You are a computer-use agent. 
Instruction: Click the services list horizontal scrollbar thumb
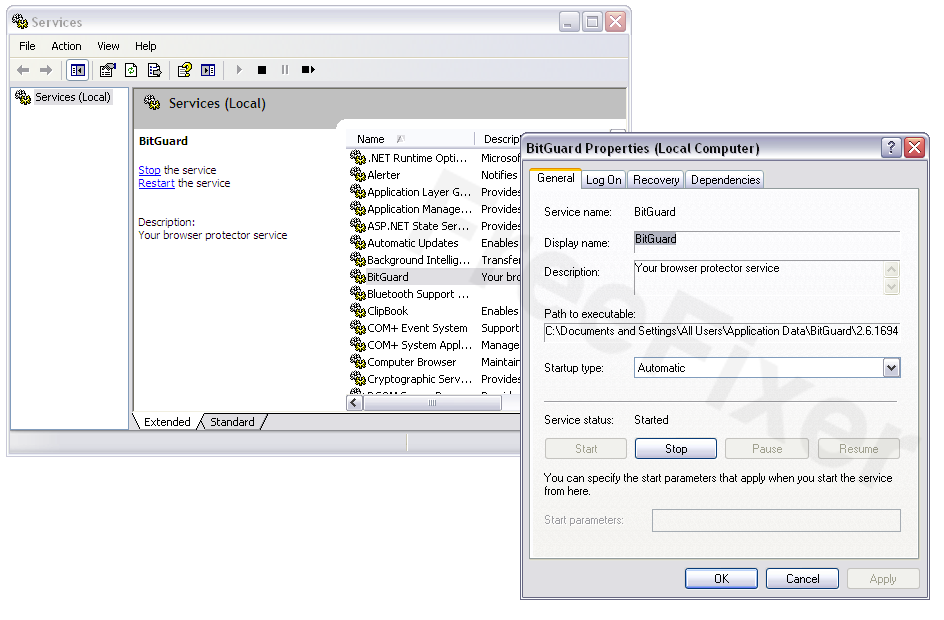click(432, 403)
